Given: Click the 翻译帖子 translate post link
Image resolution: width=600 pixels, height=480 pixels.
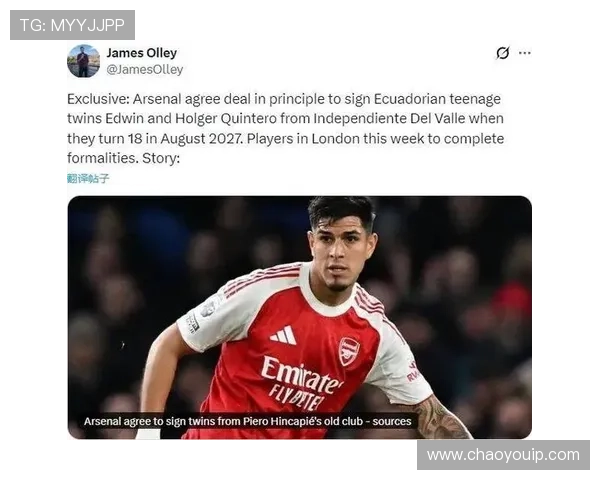Looking at the screenshot, I should [88, 178].
